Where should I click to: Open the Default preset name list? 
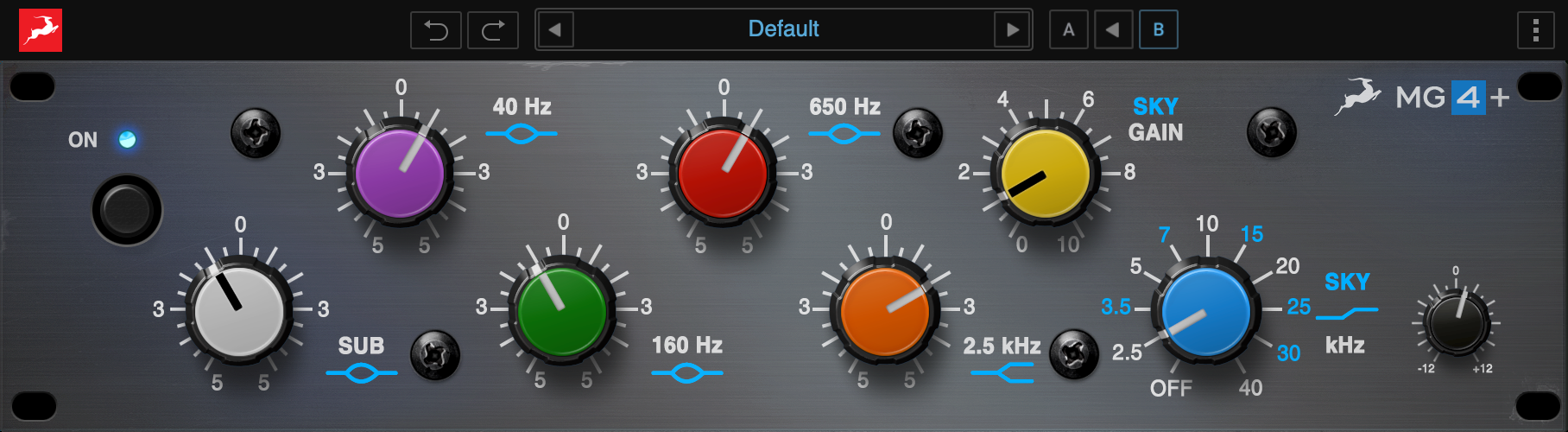pyautogui.click(x=783, y=29)
